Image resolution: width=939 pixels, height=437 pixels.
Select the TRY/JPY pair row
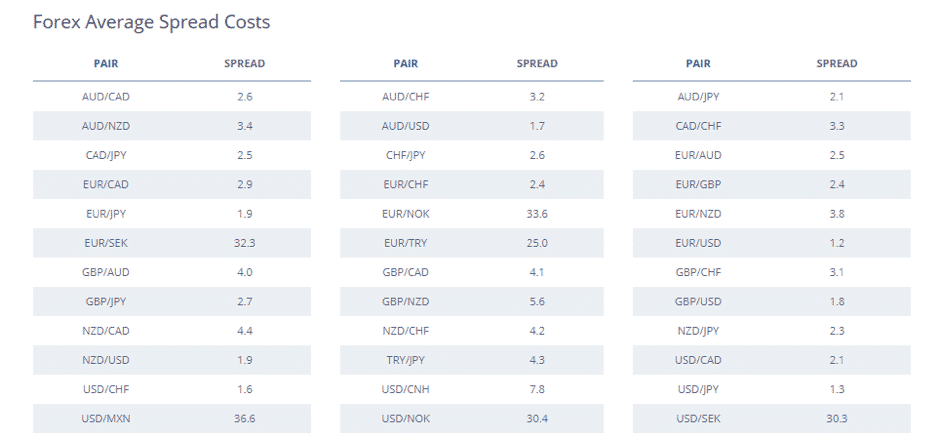[472, 360]
